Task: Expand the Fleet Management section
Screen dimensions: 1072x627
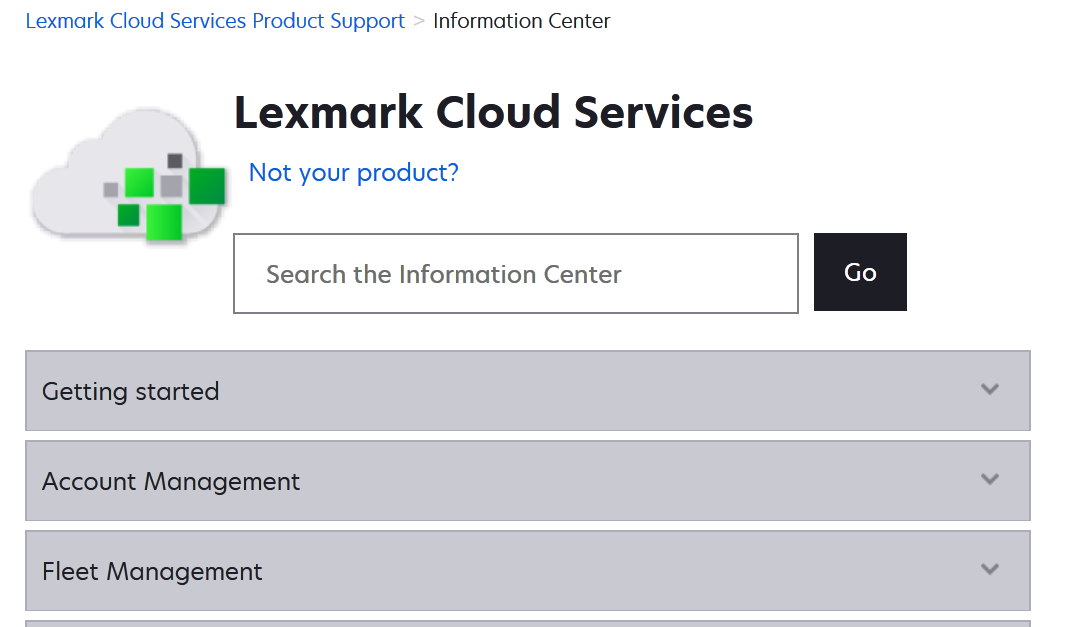Action: (x=528, y=570)
